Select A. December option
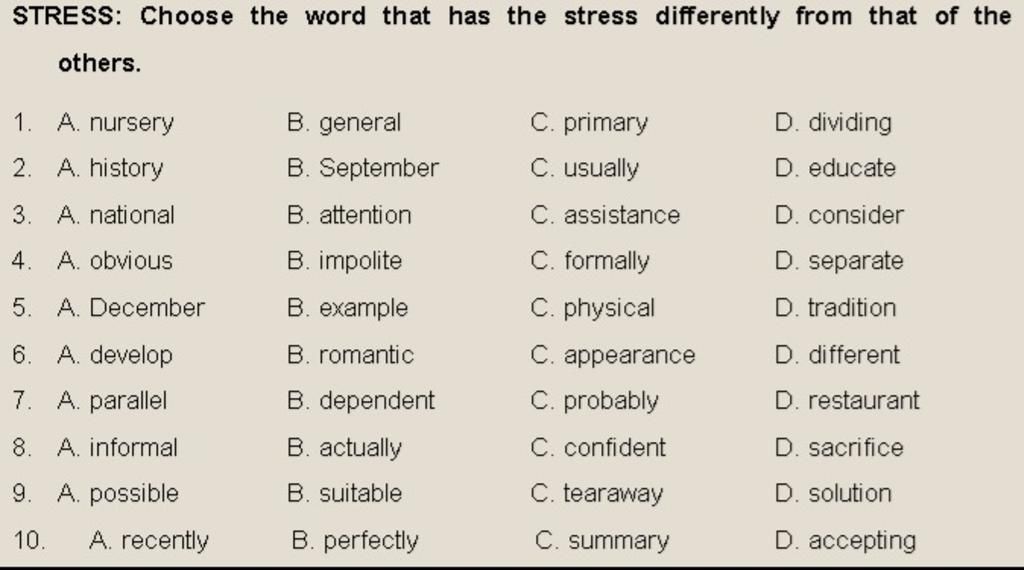Image resolution: width=1024 pixels, height=570 pixels. tap(131, 308)
